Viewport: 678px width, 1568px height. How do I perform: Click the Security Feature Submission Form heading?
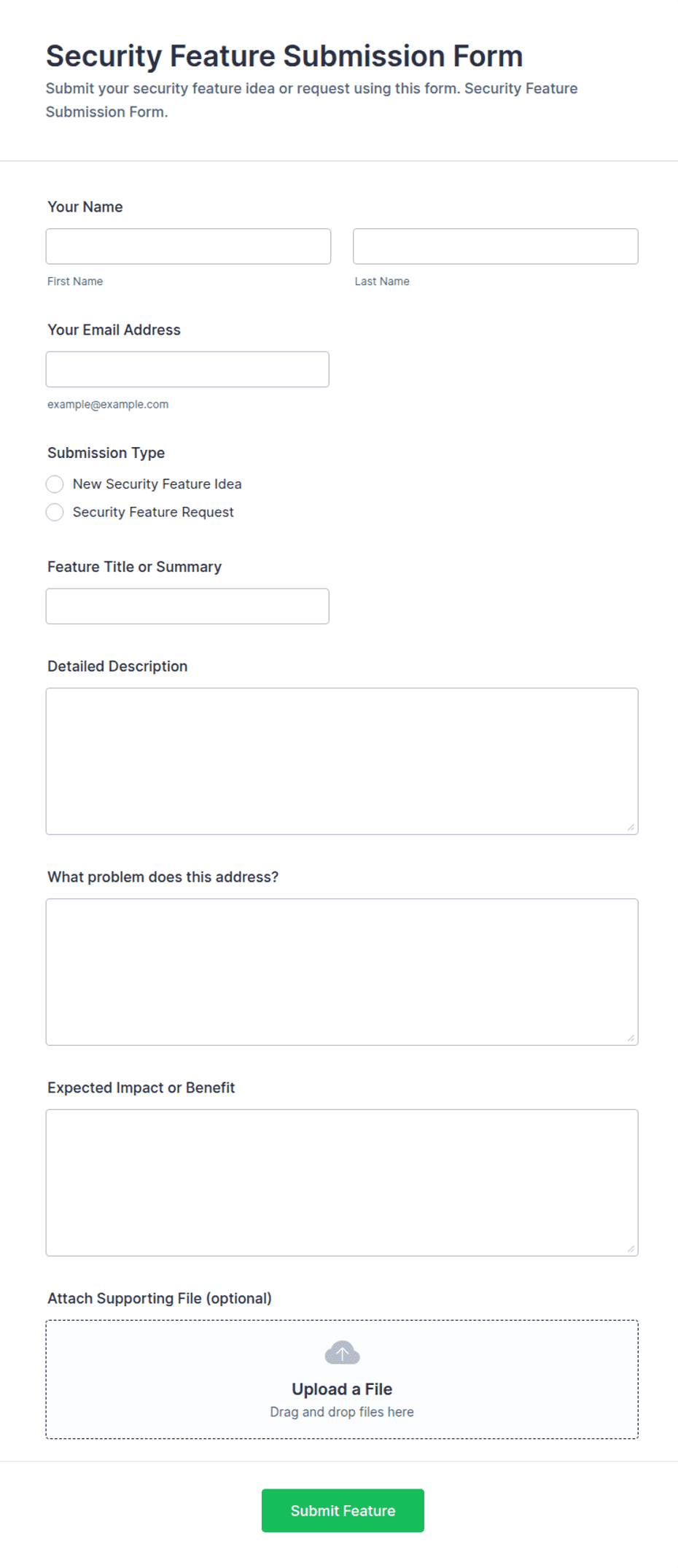(x=284, y=56)
